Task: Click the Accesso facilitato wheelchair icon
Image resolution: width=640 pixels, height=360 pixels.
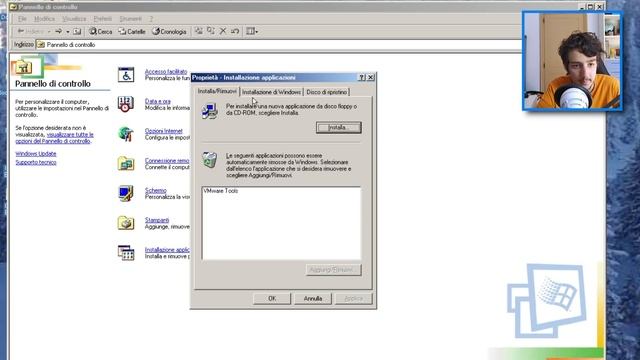Action: click(x=126, y=75)
